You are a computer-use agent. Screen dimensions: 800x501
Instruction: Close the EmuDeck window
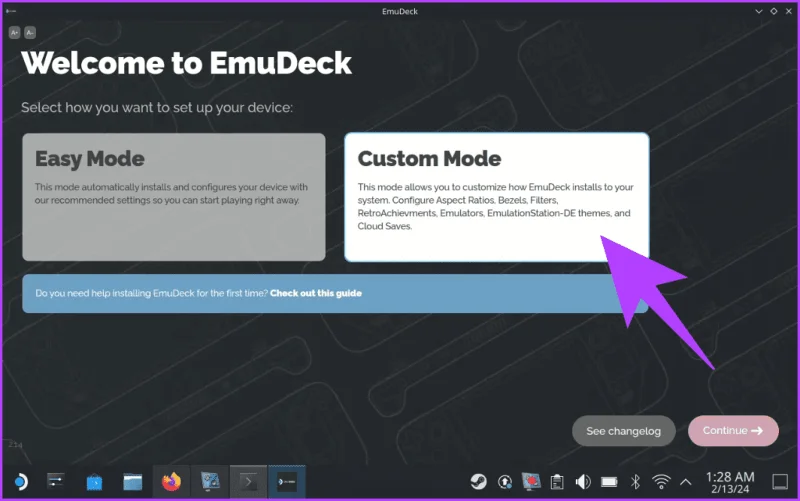coord(789,11)
